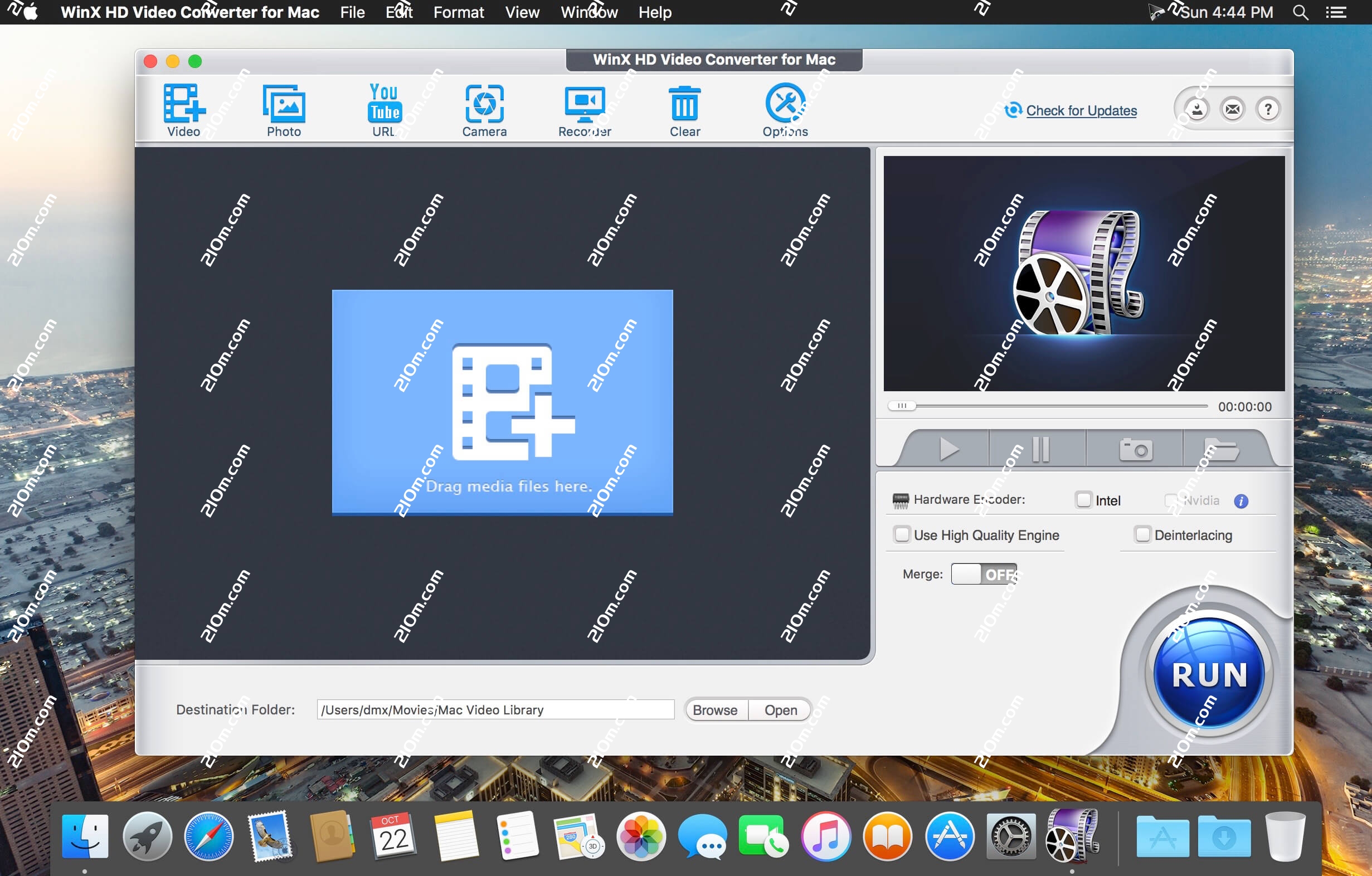The height and width of the screenshot is (876, 1372).
Task: Open the Apple menu
Action: (31, 11)
